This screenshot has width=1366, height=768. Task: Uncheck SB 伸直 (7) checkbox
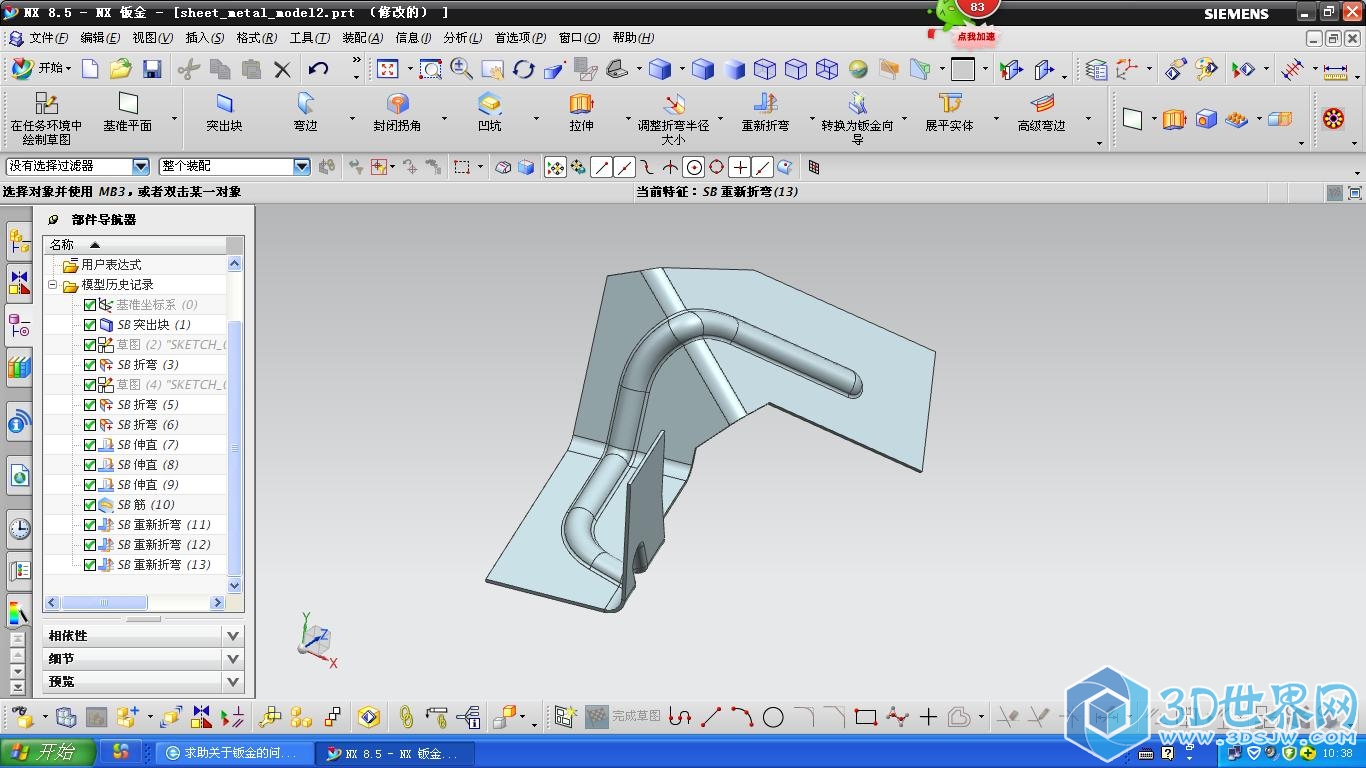click(x=90, y=445)
